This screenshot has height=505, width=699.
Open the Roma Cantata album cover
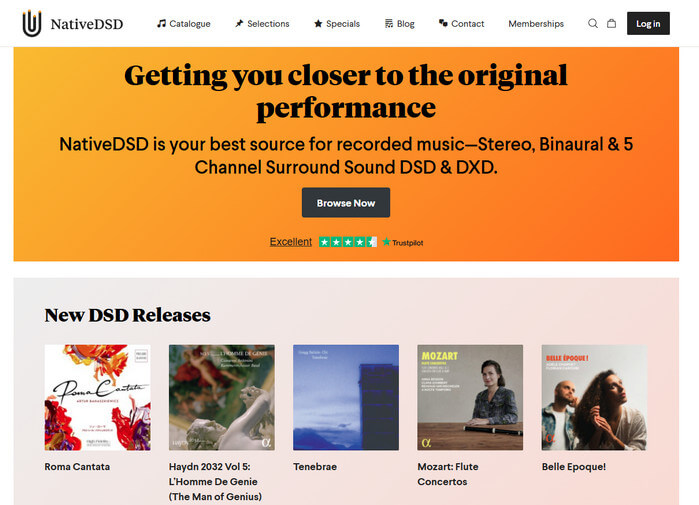[97, 397]
